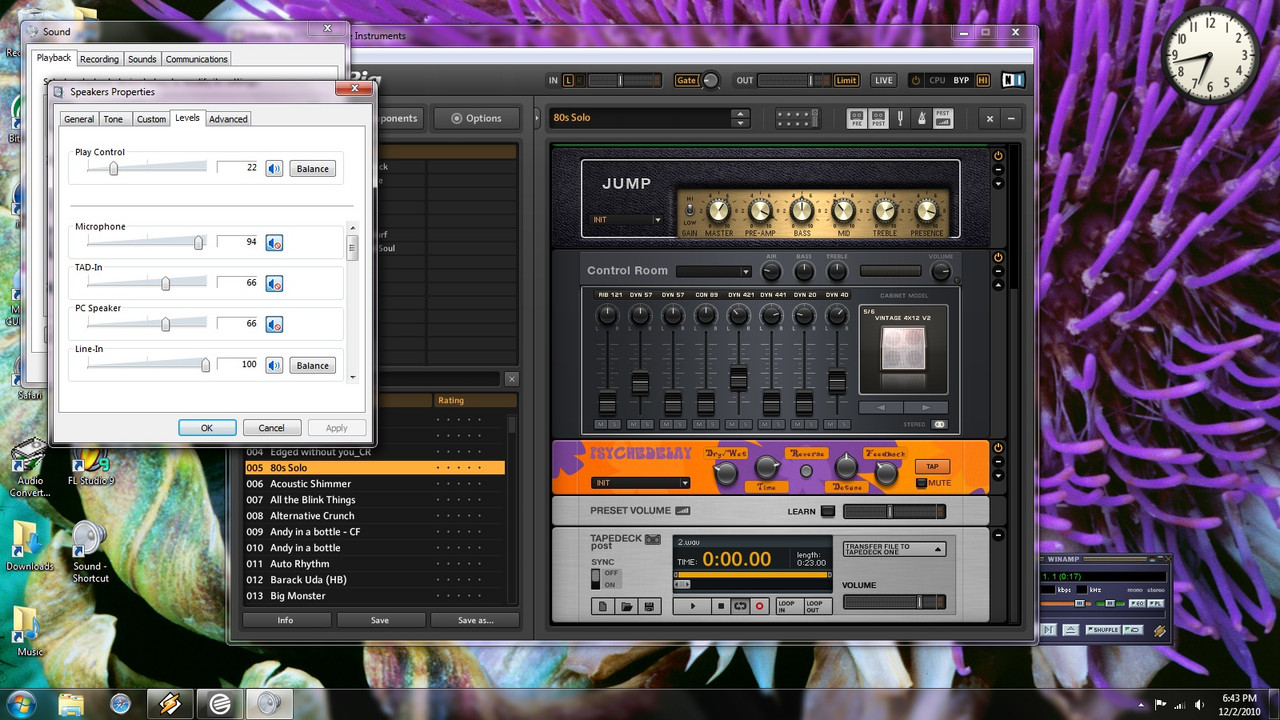
Task: Click the Native Instruments NI logo
Action: 1013,80
